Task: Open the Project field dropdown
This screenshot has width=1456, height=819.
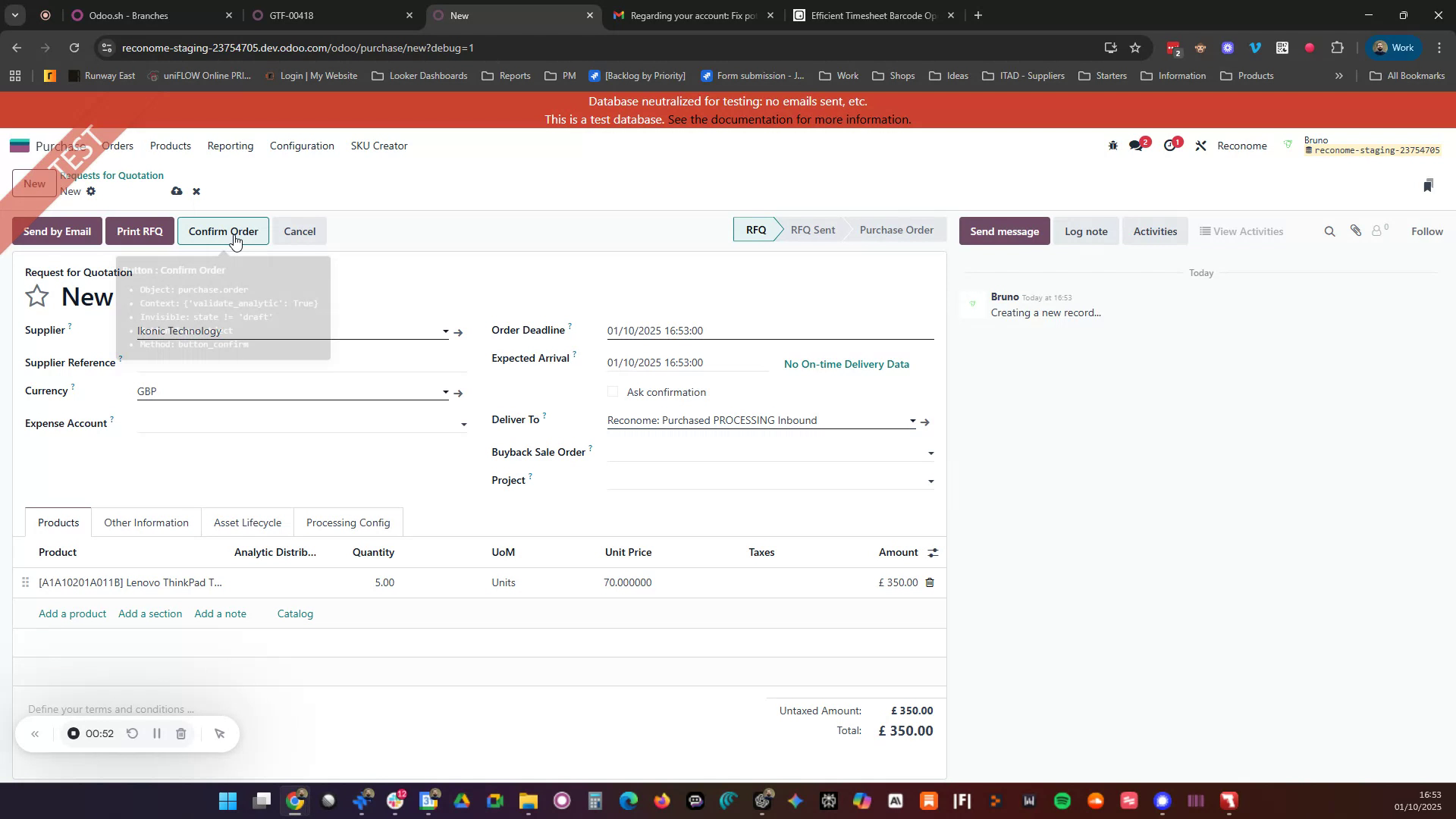Action: 930,481
